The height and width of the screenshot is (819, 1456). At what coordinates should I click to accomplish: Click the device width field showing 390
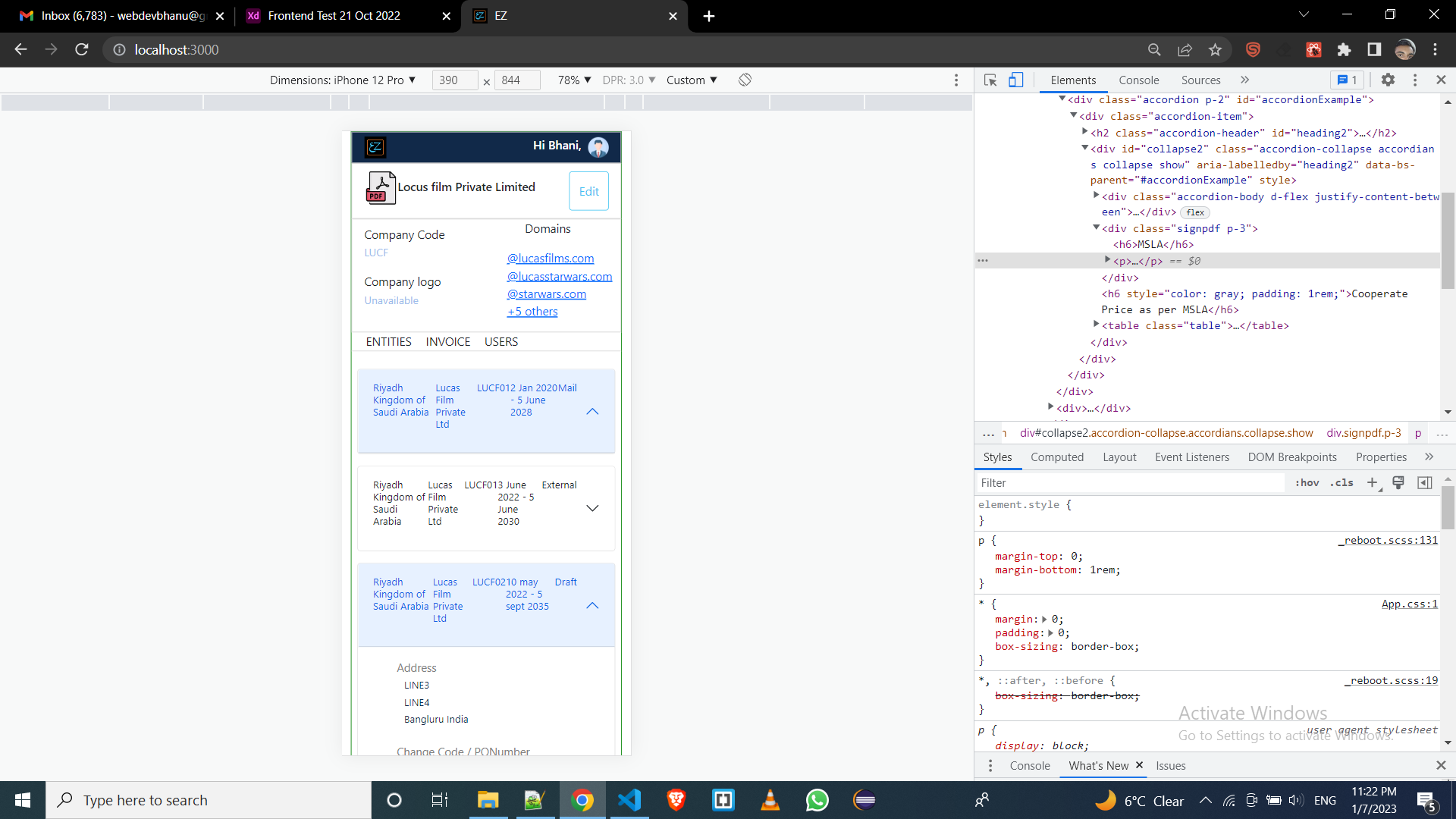point(454,80)
